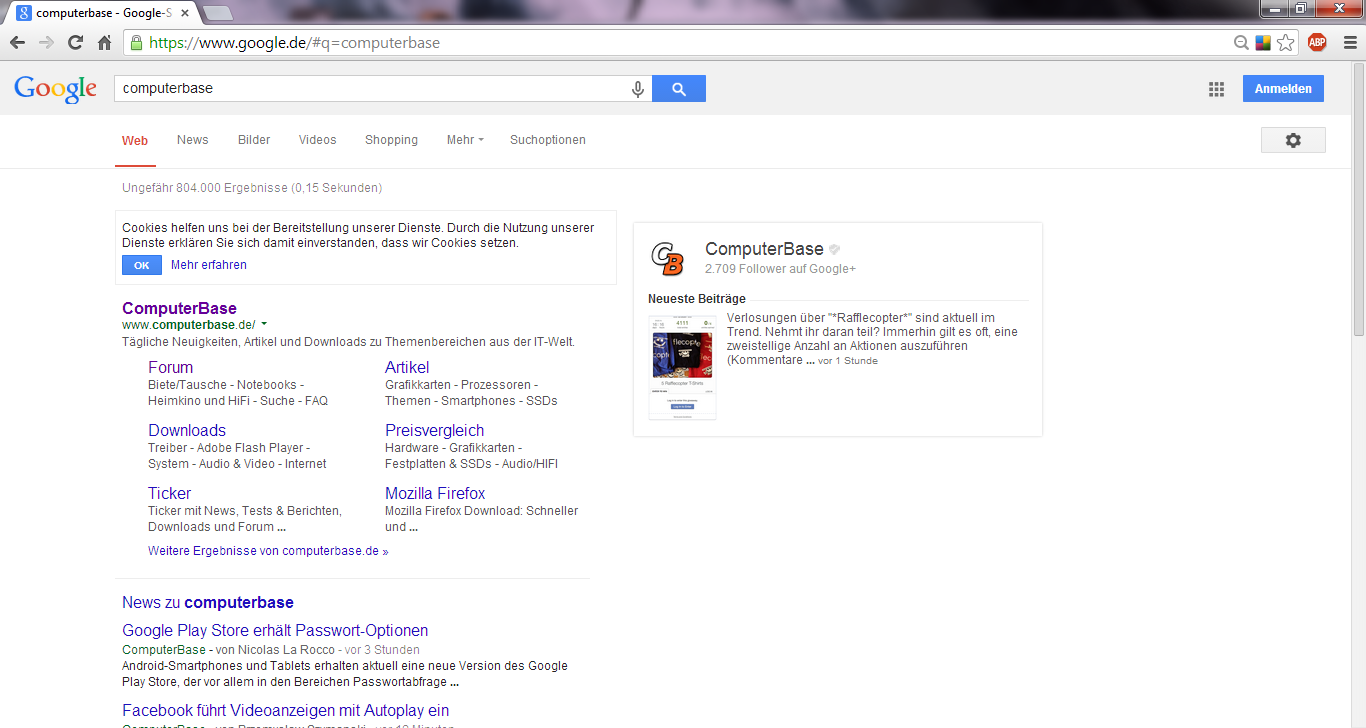Switch to the News tab
The width and height of the screenshot is (1366, 728).
click(193, 140)
